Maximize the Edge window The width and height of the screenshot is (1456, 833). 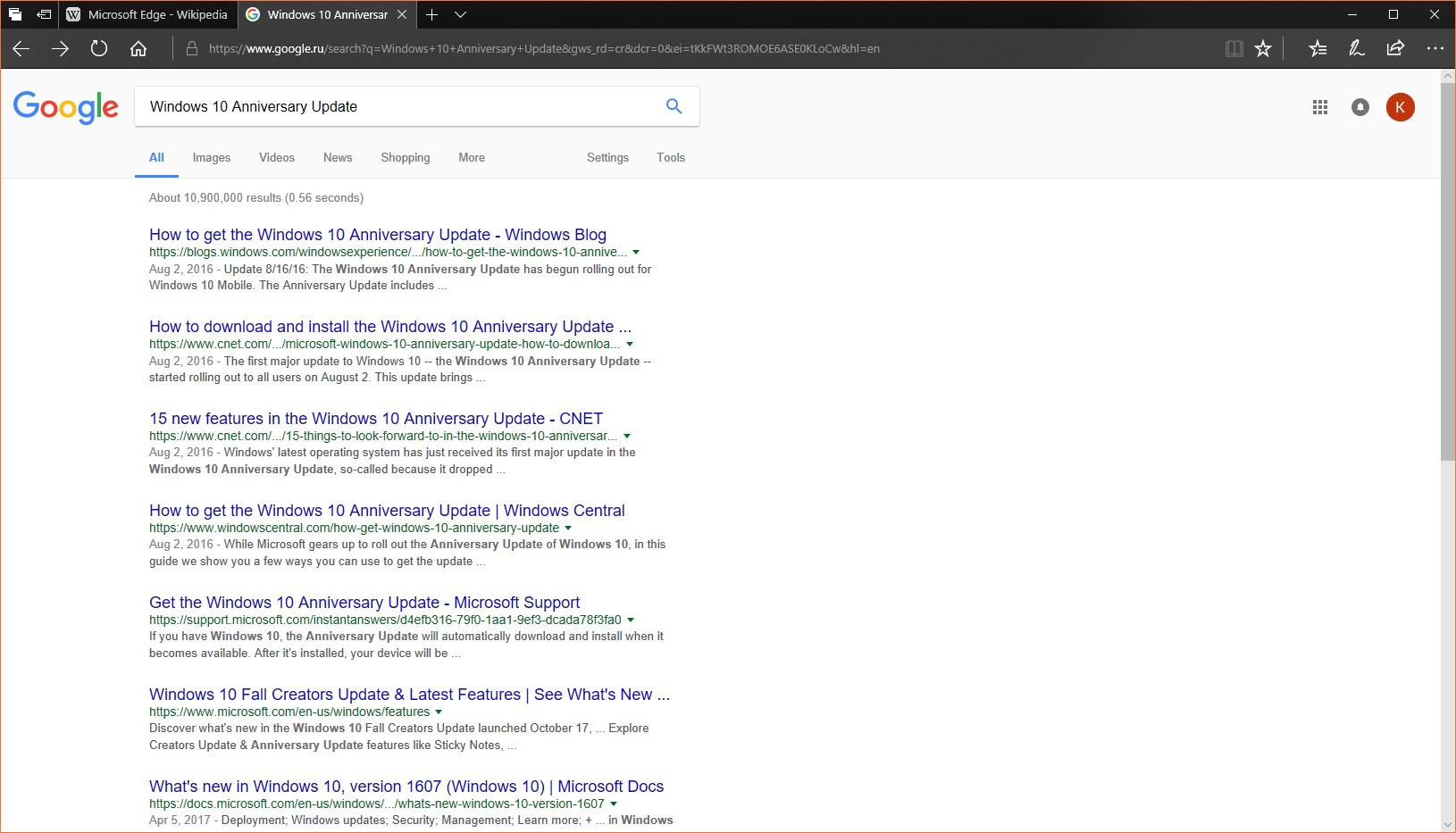1393,14
